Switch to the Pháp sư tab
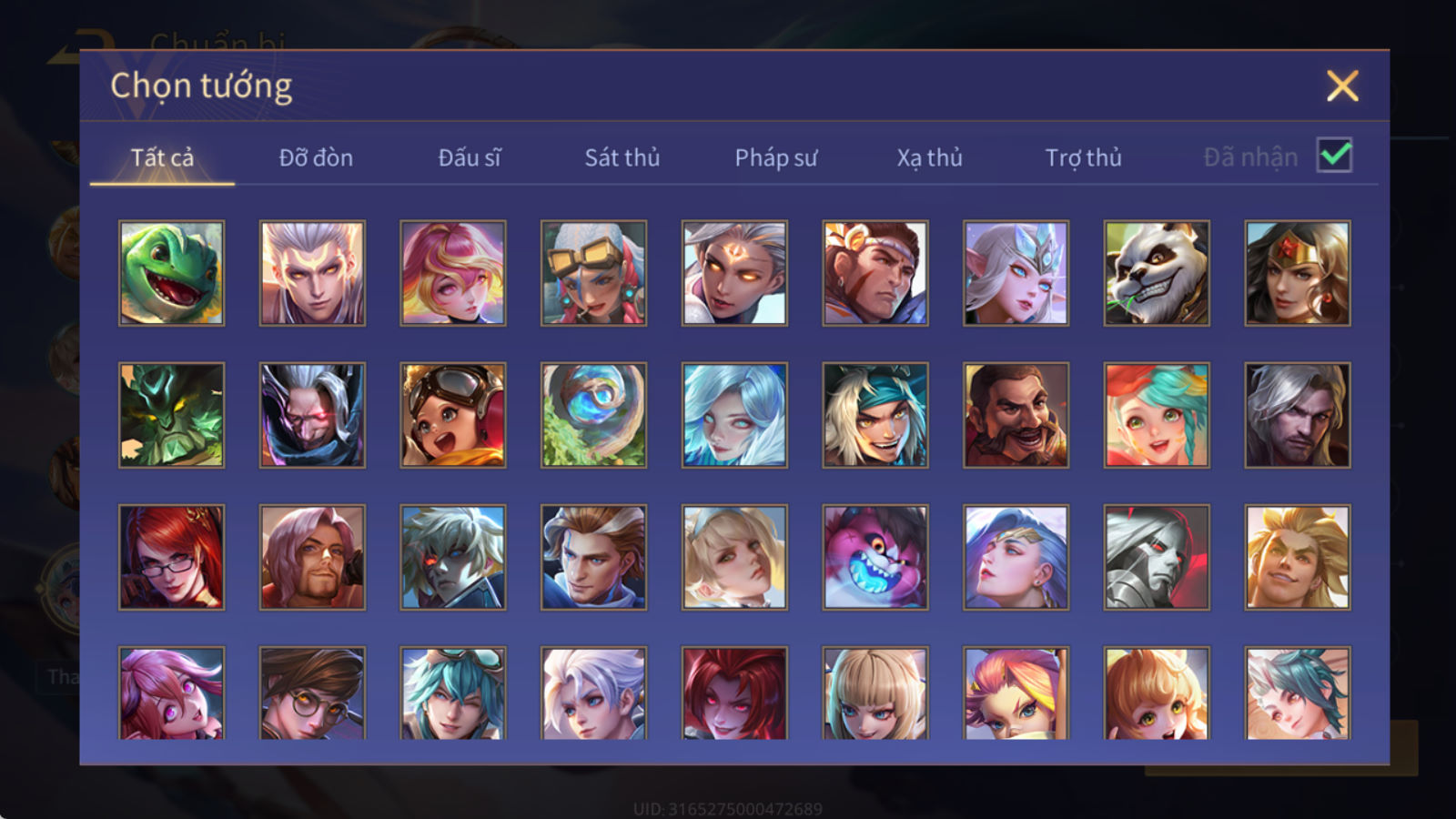 (x=776, y=157)
